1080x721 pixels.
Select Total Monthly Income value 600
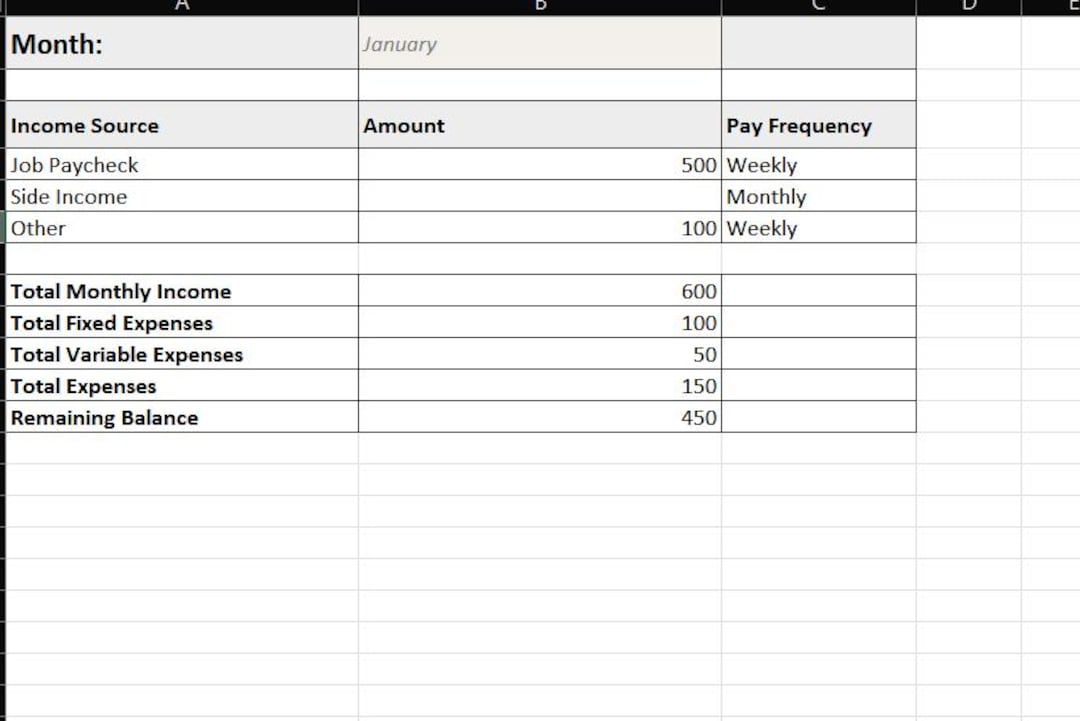(x=540, y=291)
